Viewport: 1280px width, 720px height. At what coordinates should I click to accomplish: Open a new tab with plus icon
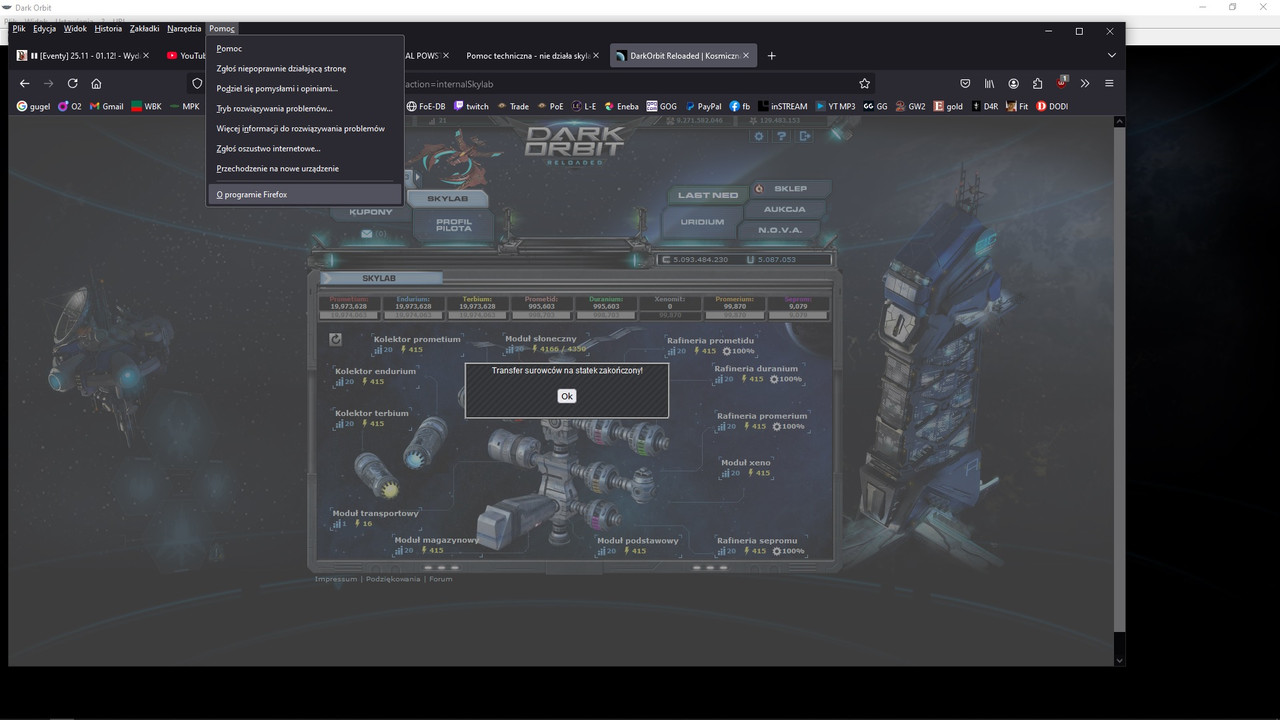771,56
